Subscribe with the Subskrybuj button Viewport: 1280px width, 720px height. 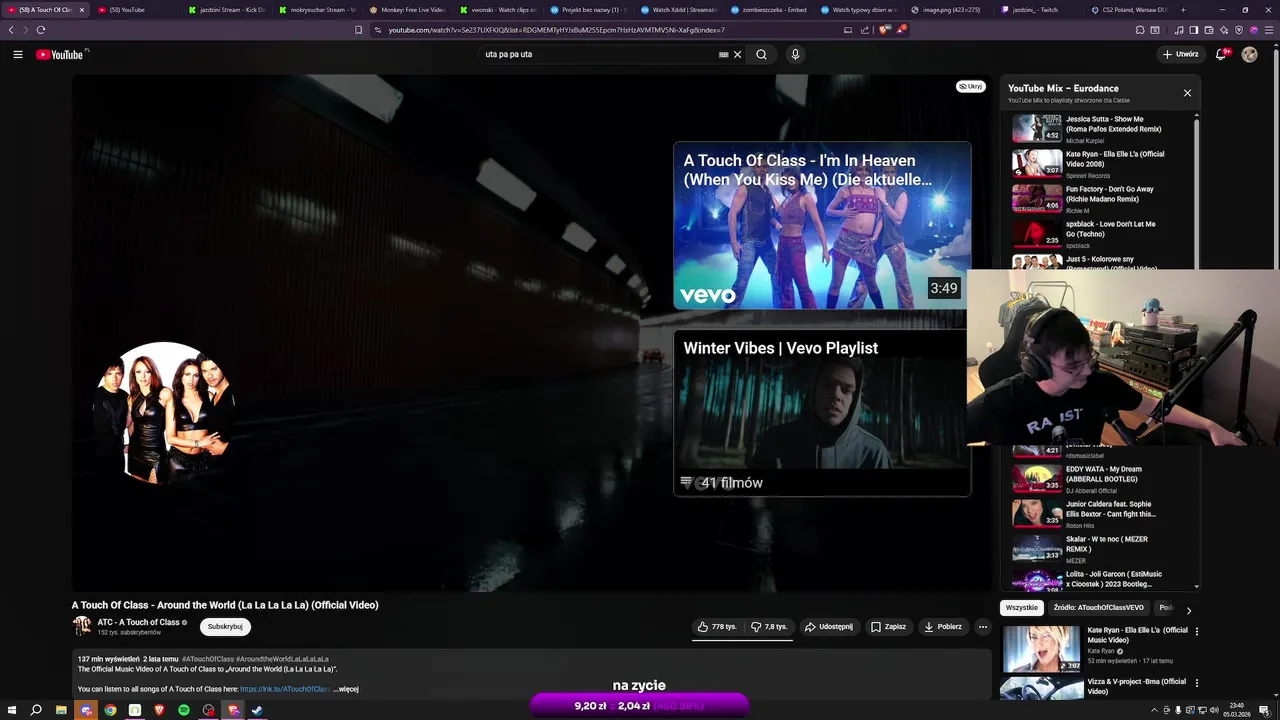pyautogui.click(x=225, y=627)
